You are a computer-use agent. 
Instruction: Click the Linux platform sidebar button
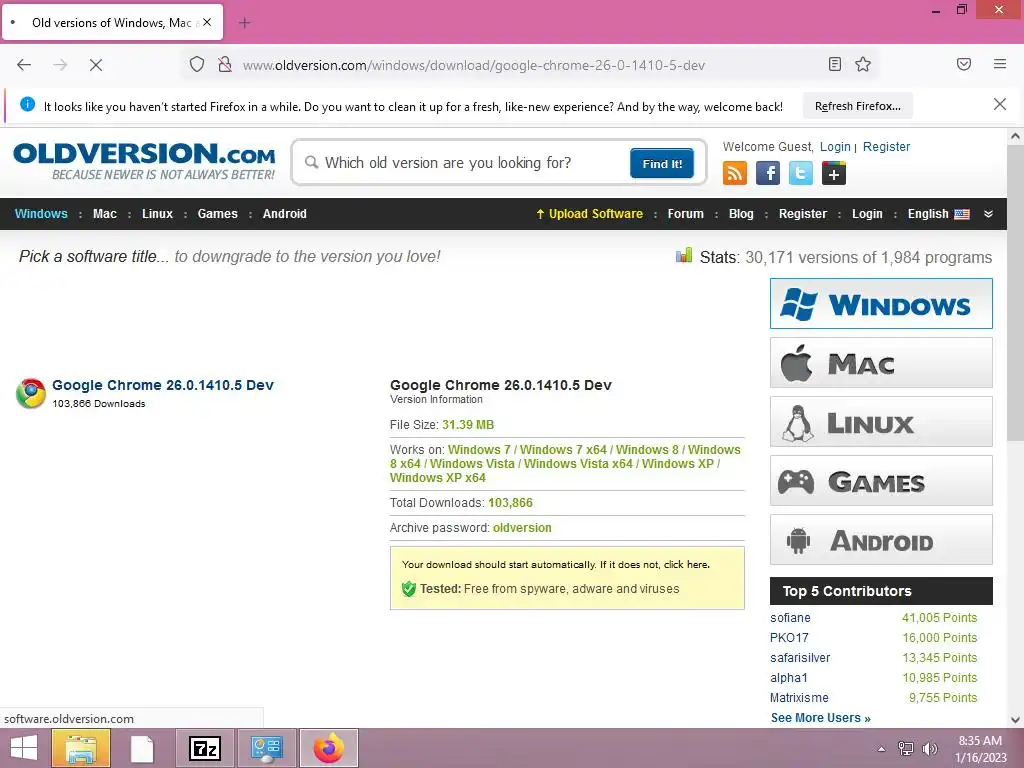pos(881,422)
